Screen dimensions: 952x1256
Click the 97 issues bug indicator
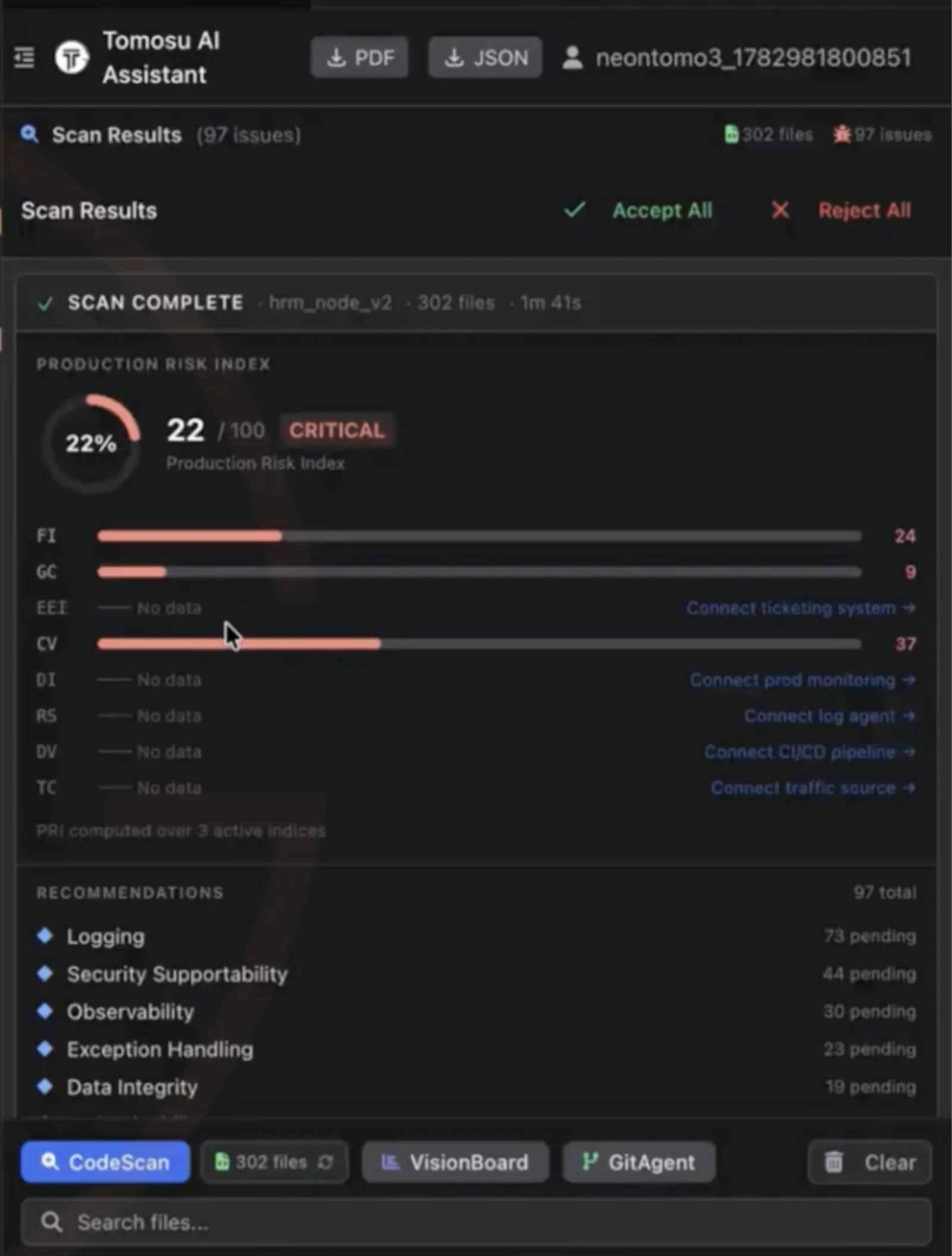pyautogui.click(x=882, y=135)
